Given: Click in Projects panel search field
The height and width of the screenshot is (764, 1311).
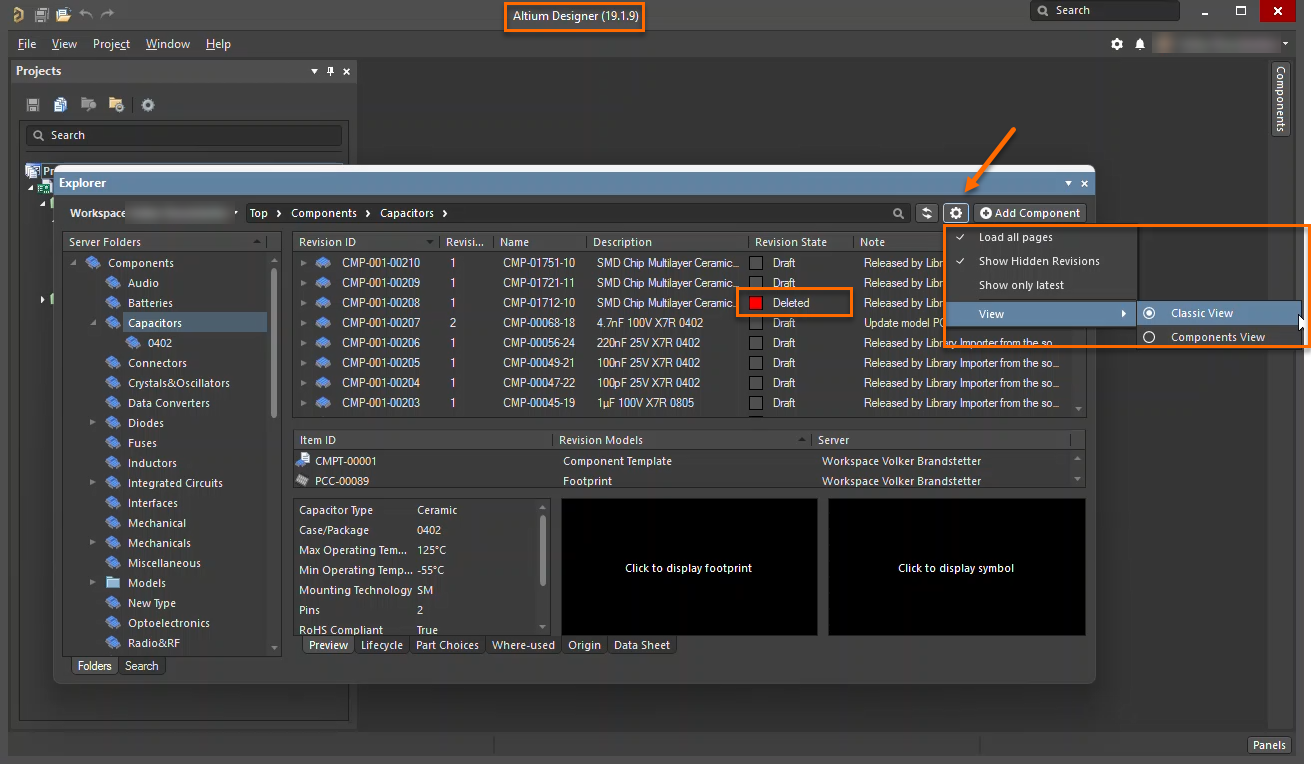Looking at the screenshot, I should pos(184,135).
